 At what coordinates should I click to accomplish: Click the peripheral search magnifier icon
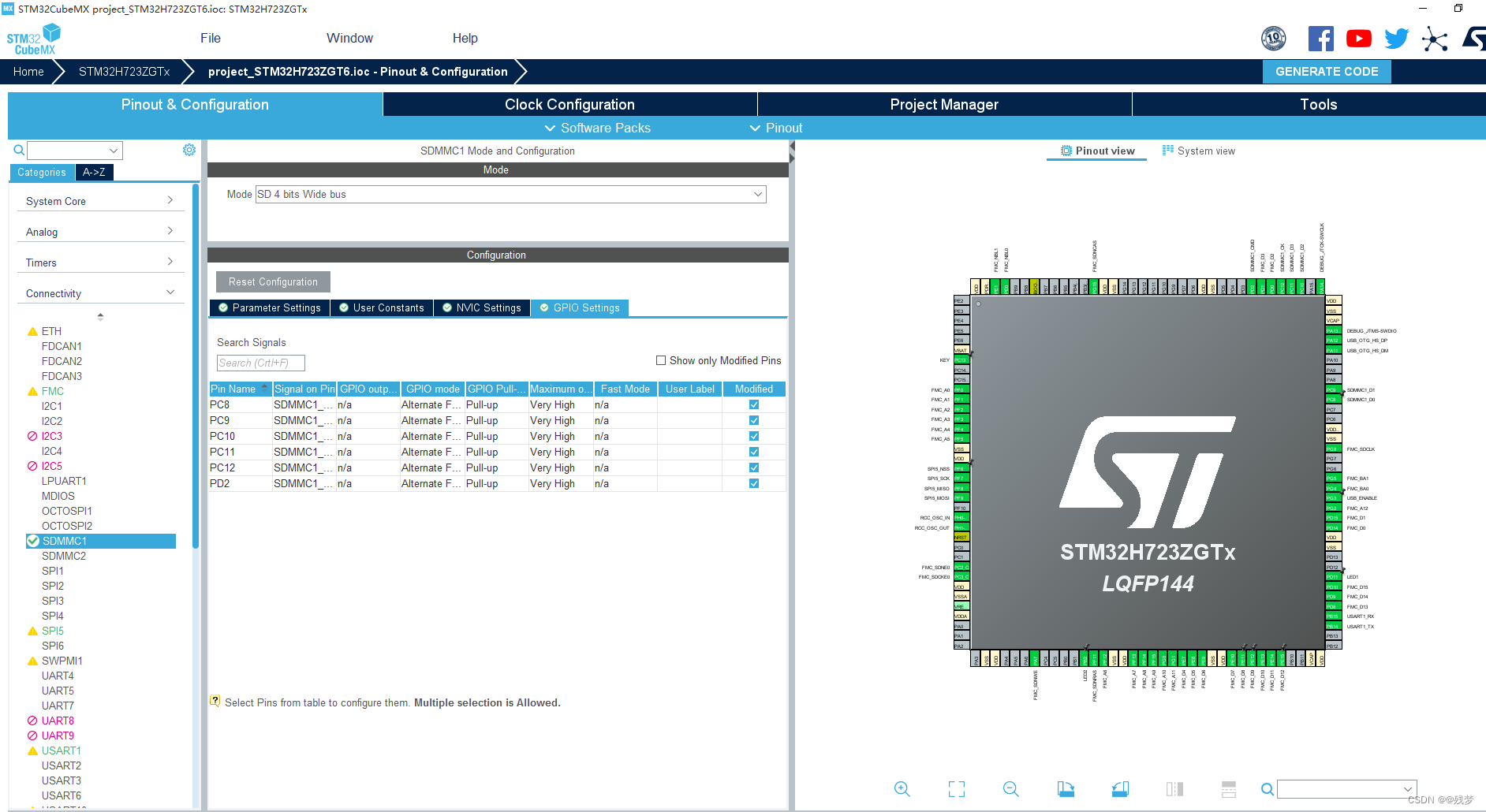coord(19,150)
